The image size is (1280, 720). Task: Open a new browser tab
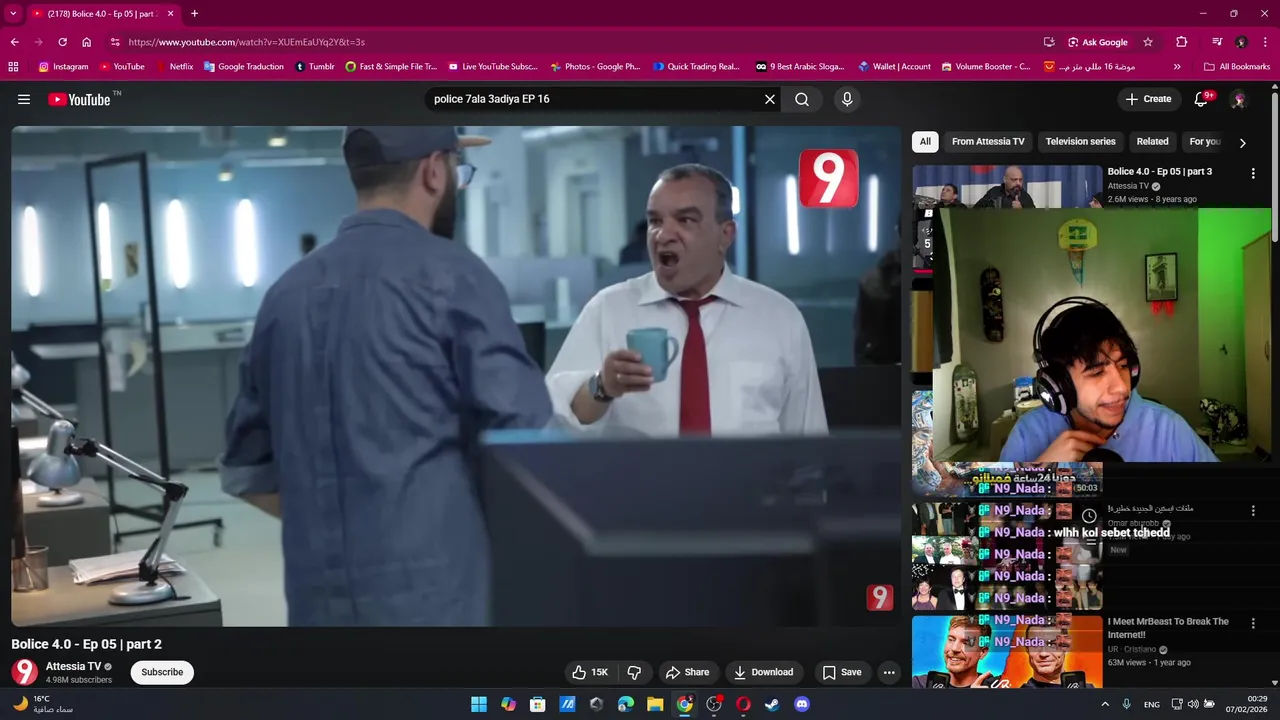click(194, 14)
